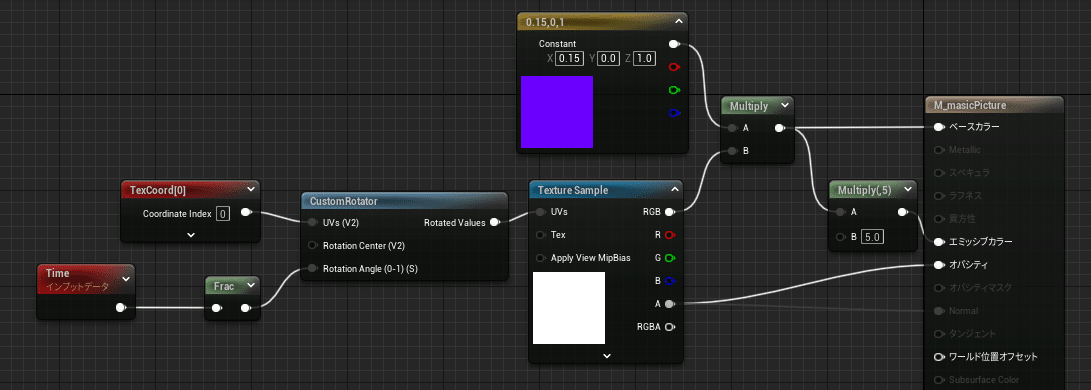
Task: Select the RGBA output pin on Texture Sample
Action: coord(670,327)
